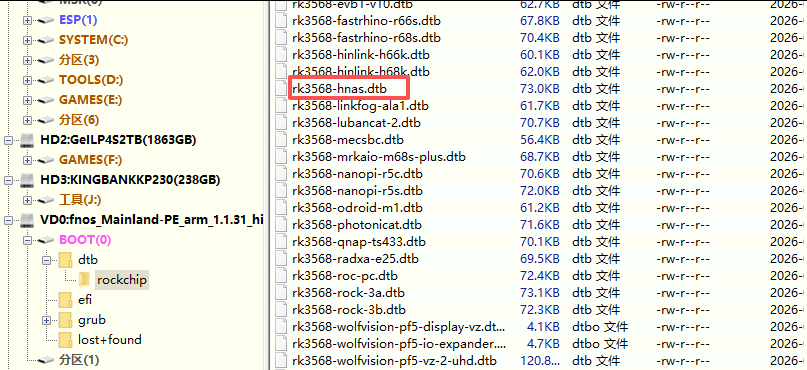
Task: Select file rk3568-fastrhino-r68s.dtb
Action: click(366, 38)
